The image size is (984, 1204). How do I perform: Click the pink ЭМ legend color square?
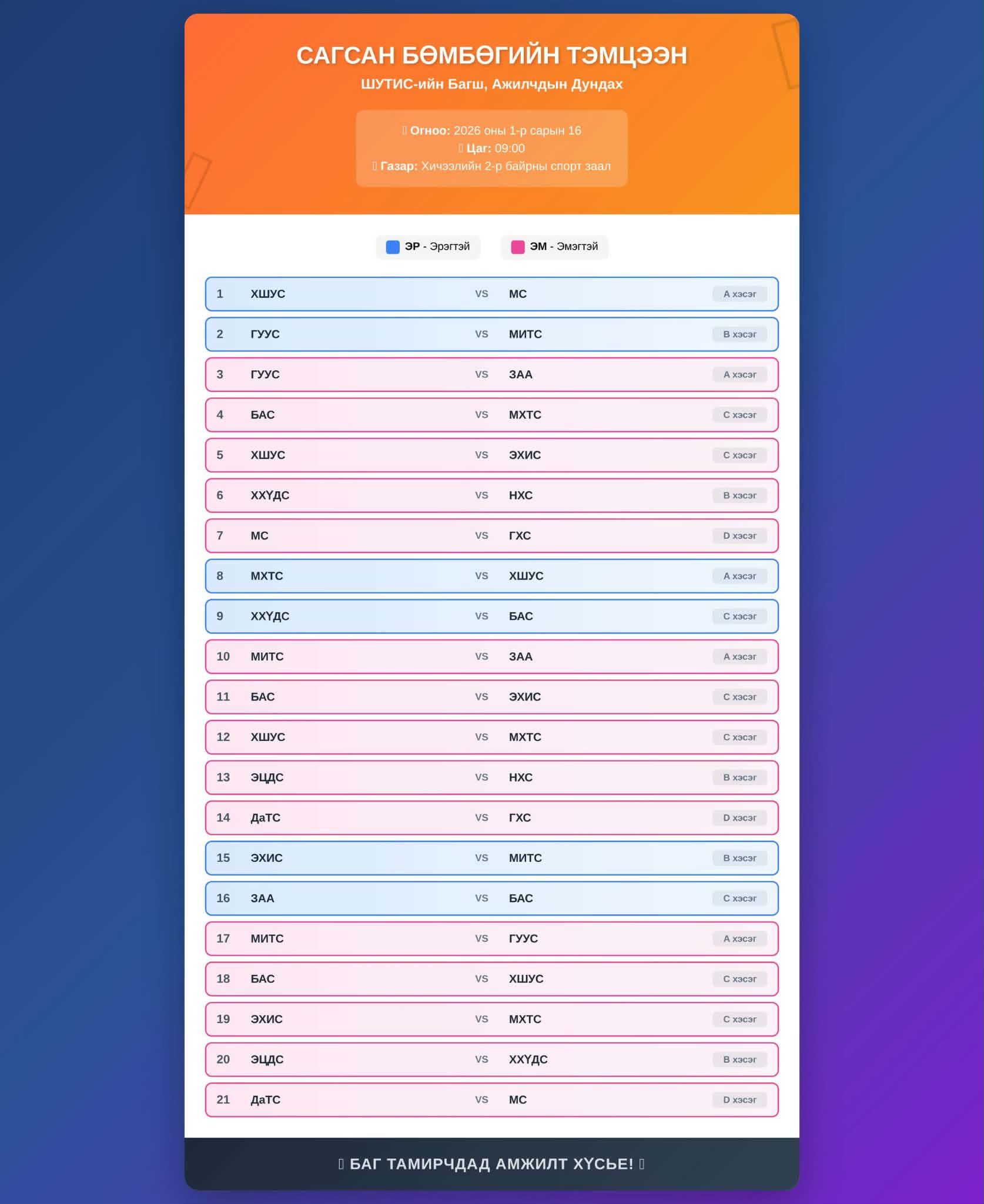tap(518, 247)
